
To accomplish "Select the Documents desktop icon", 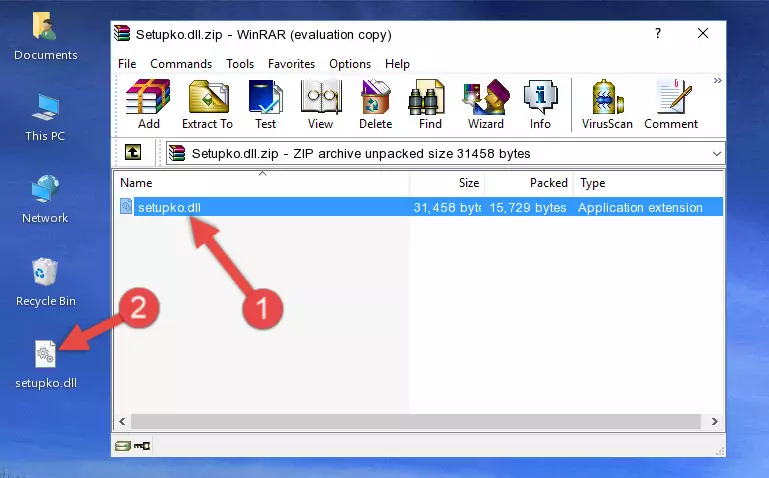I will point(46,36).
